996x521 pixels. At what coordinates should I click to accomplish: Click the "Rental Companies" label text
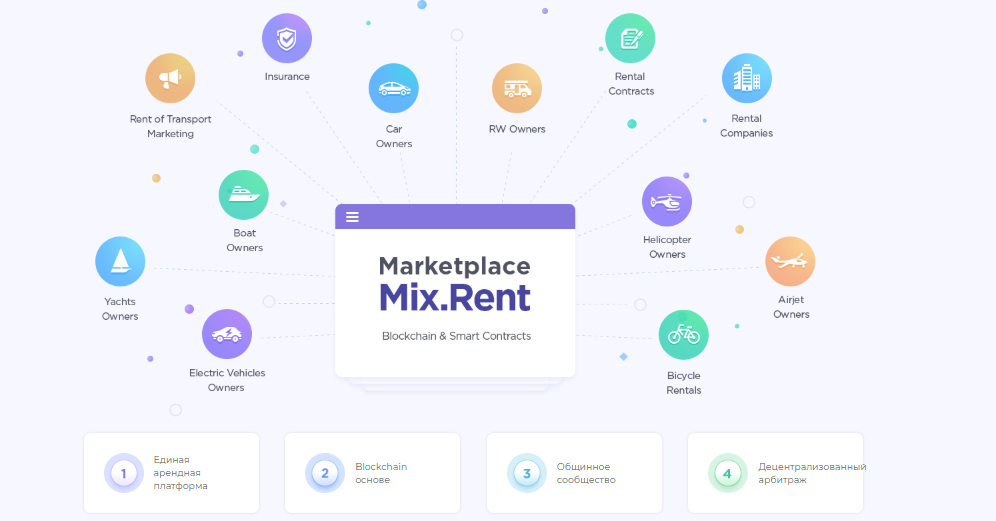(746, 126)
